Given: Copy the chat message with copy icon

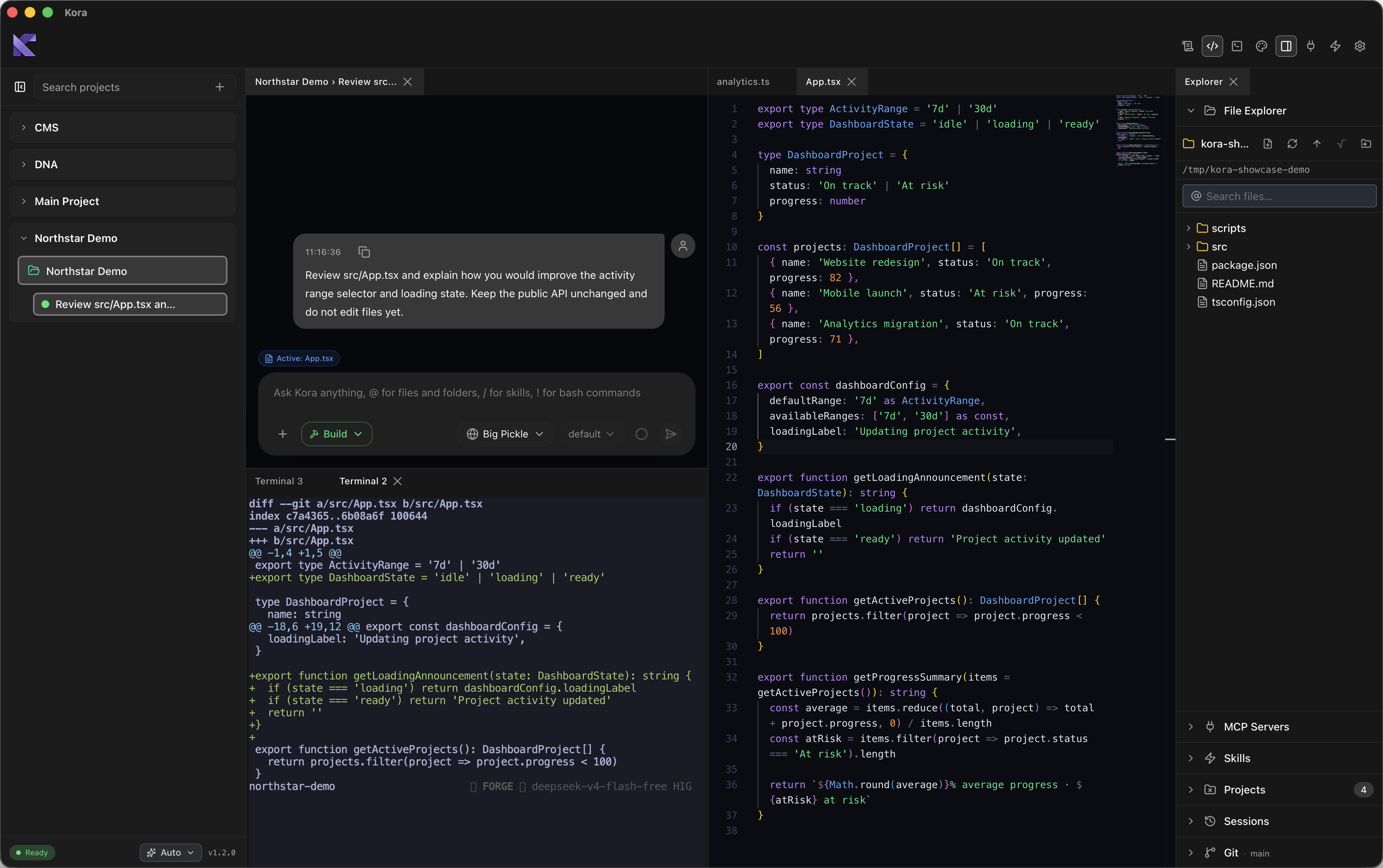Looking at the screenshot, I should pos(364,252).
